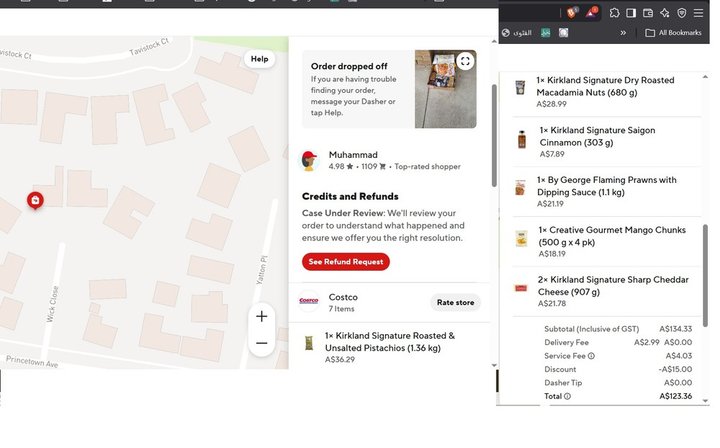
Task: Click the Top-rated shopper label
Action: (x=427, y=167)
